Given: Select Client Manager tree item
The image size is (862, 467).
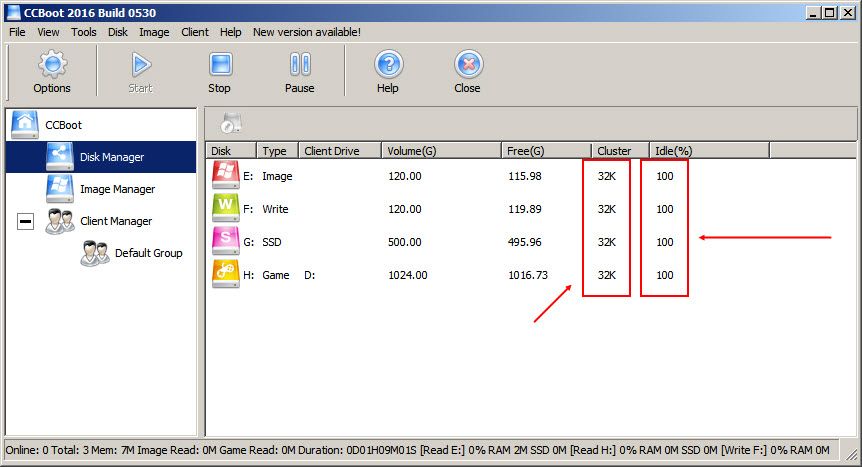Looking at the screenshot, I should click(x=115, y=221).
